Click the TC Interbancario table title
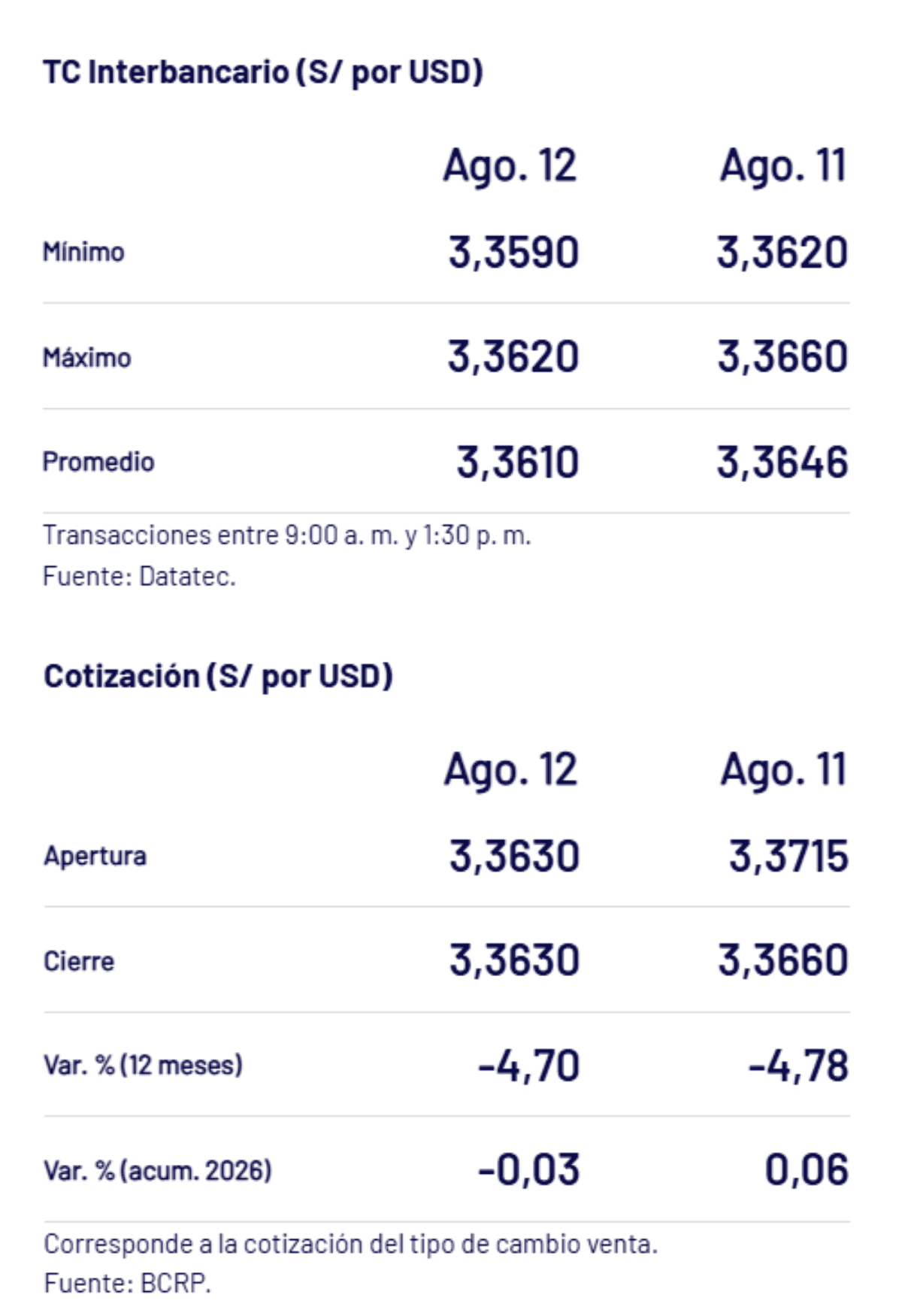 point(263,73)
